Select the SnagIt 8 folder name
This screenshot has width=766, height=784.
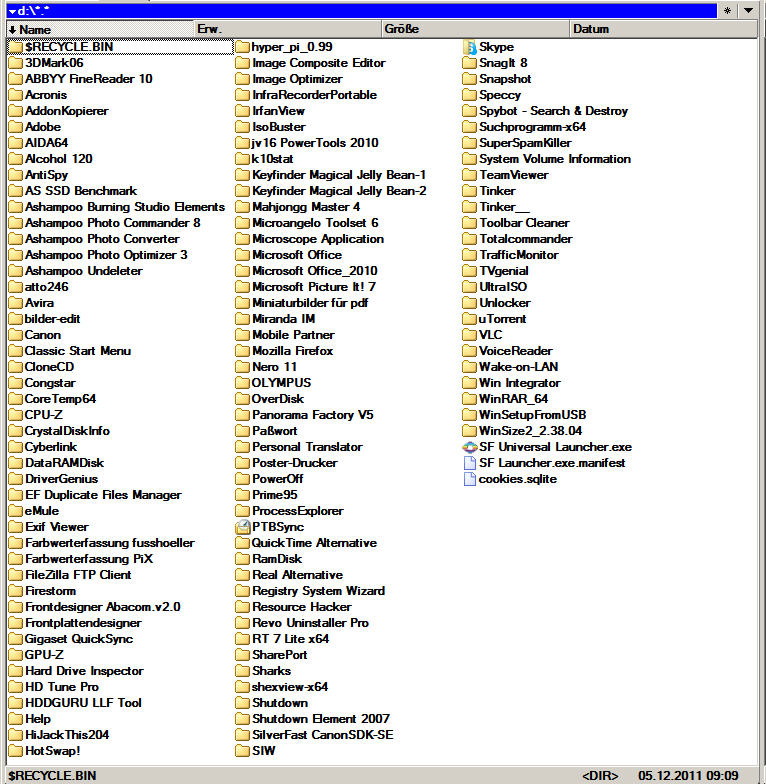coord(503,63)
